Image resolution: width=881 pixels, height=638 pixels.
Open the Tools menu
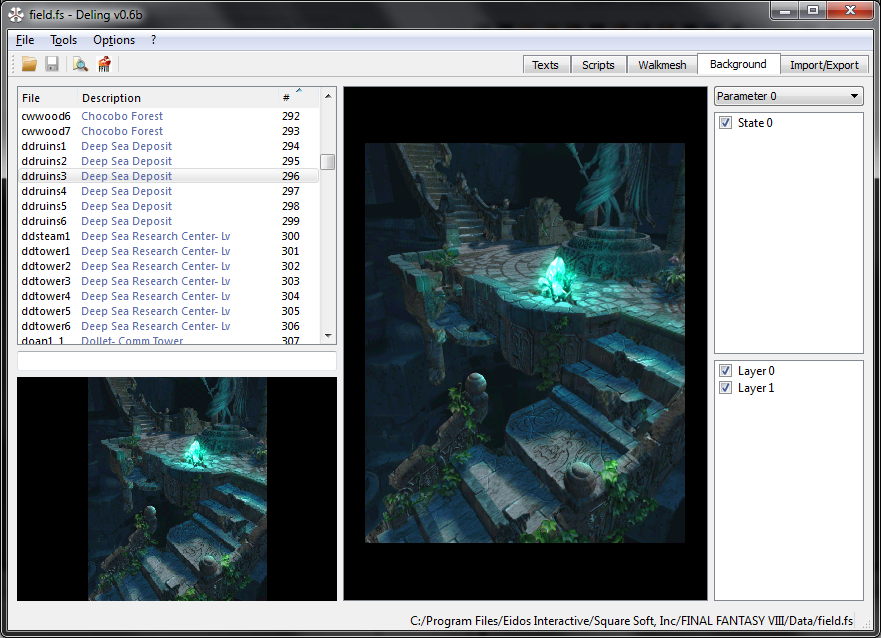pos(63,40)
